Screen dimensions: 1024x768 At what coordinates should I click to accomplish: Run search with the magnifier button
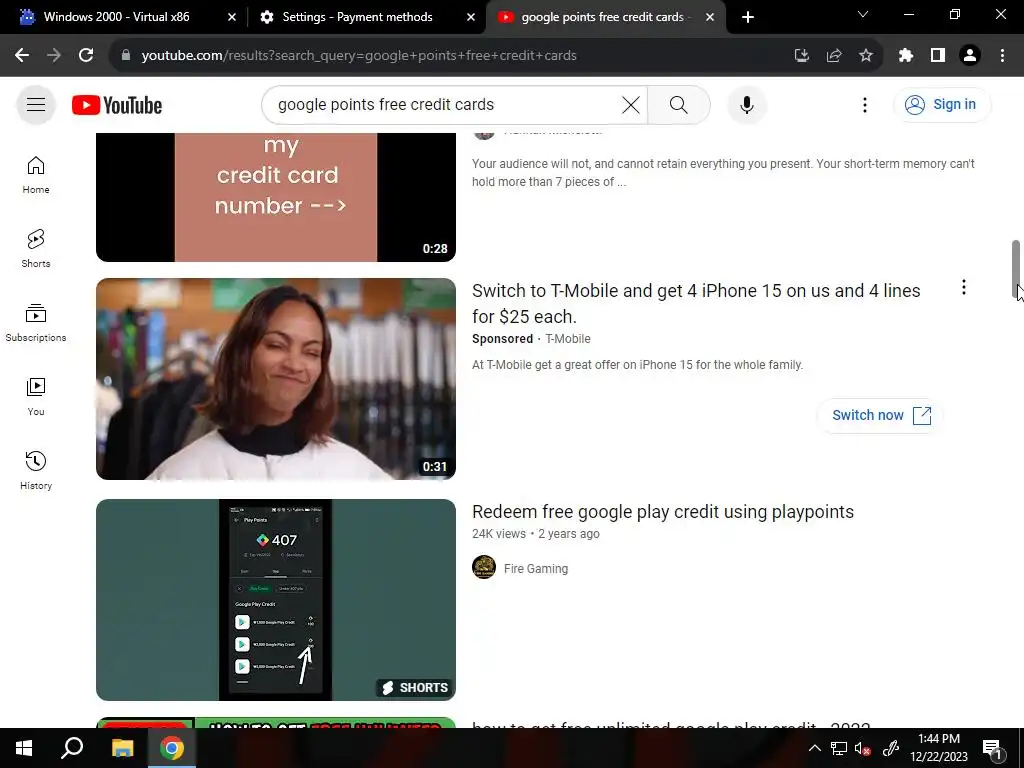point(679,104)
